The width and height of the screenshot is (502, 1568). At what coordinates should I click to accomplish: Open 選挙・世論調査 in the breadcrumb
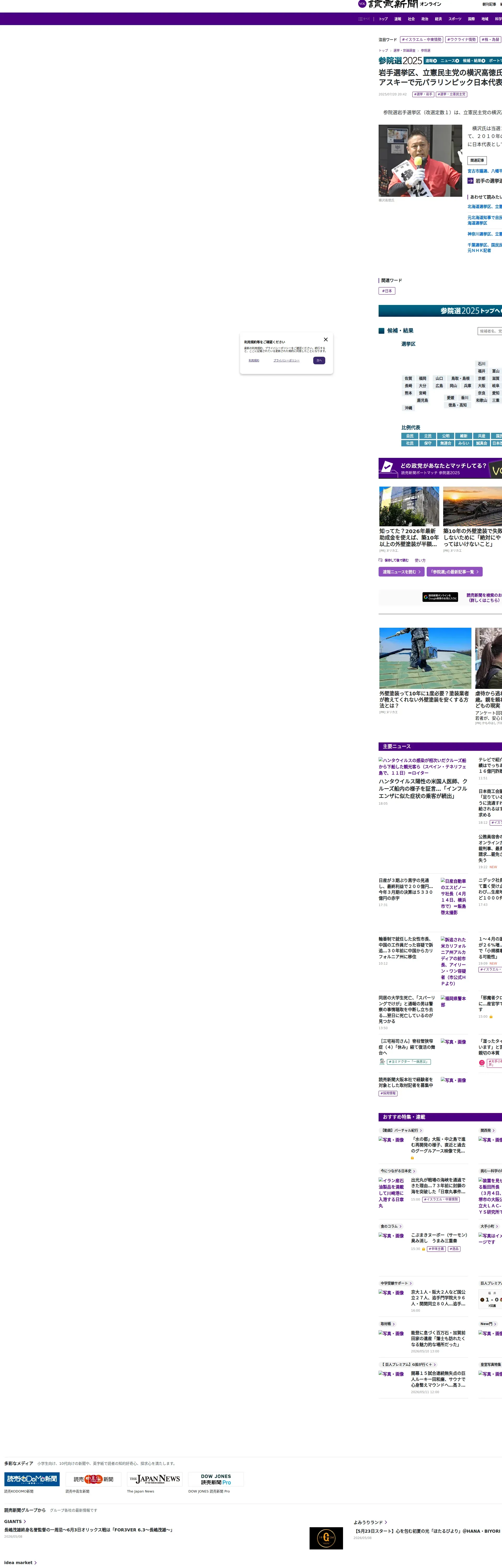[404, 50]
